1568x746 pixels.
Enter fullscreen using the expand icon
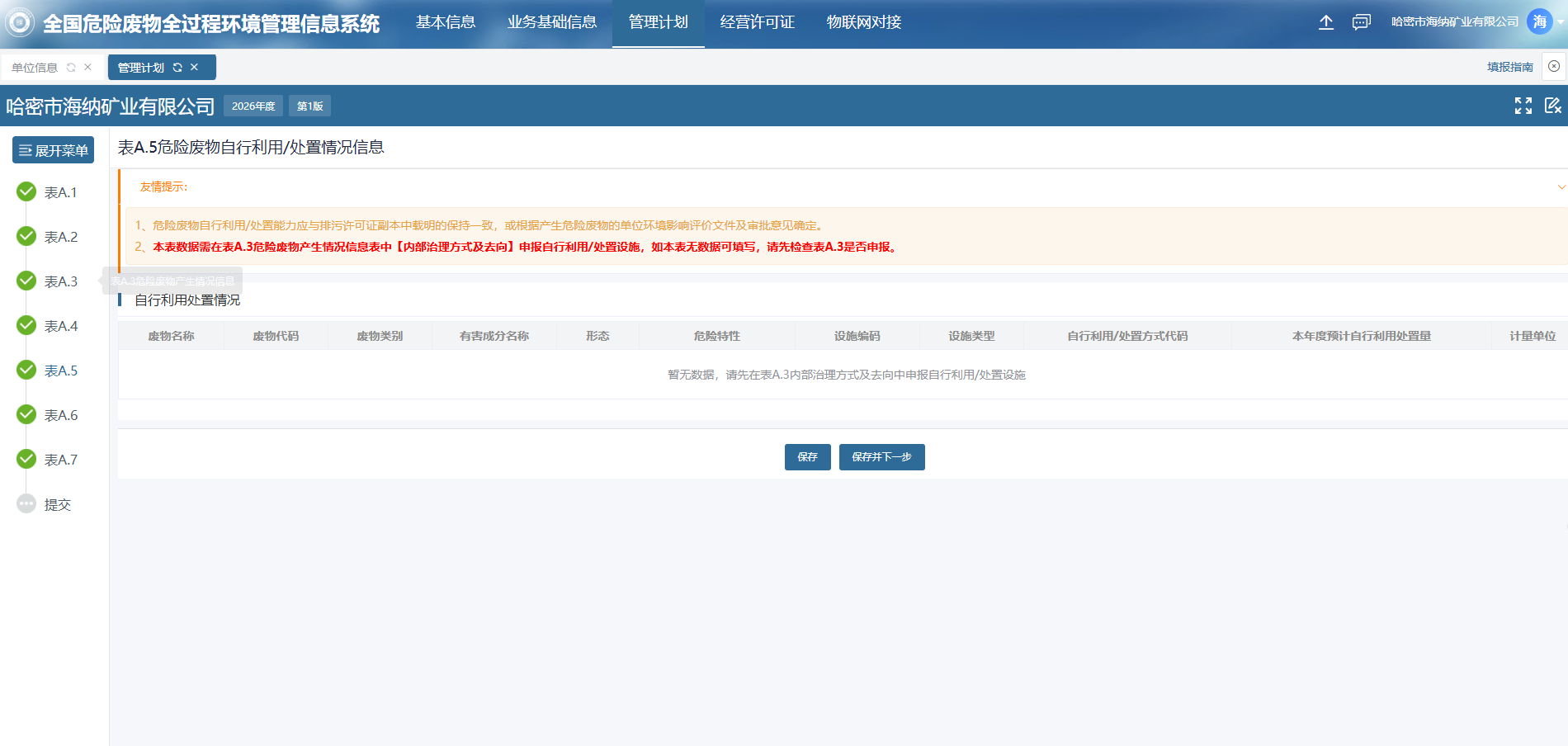click(x=1523, y=106)
